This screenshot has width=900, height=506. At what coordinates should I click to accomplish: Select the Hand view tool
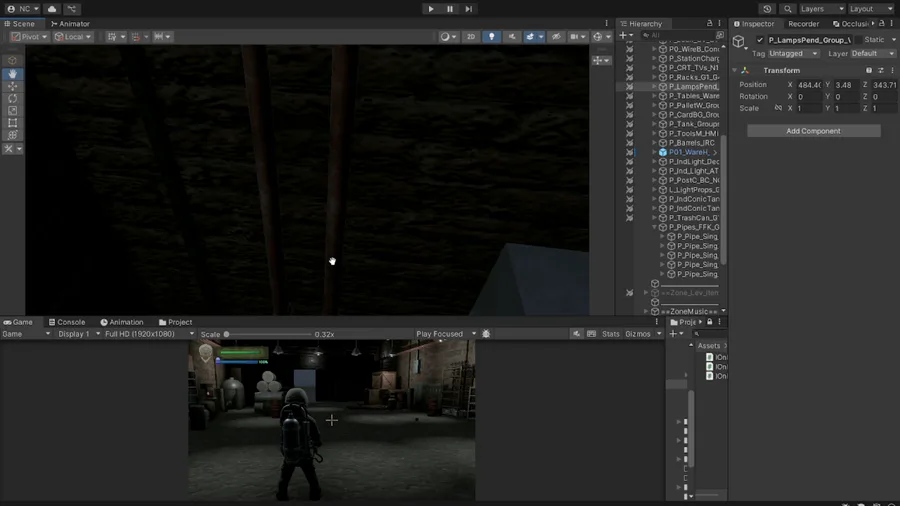coord(12,73)
